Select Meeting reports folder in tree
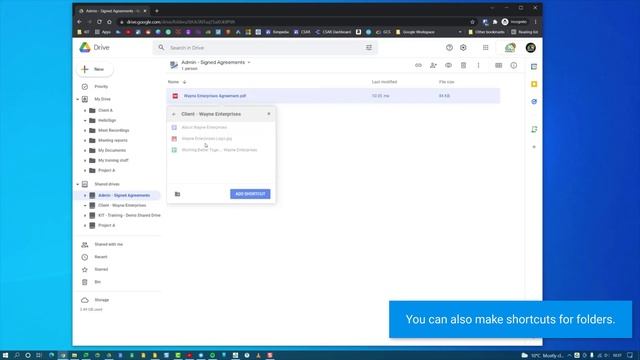Image resolution: width=640 pixels, height=360 pixels. tap(113, 140)
